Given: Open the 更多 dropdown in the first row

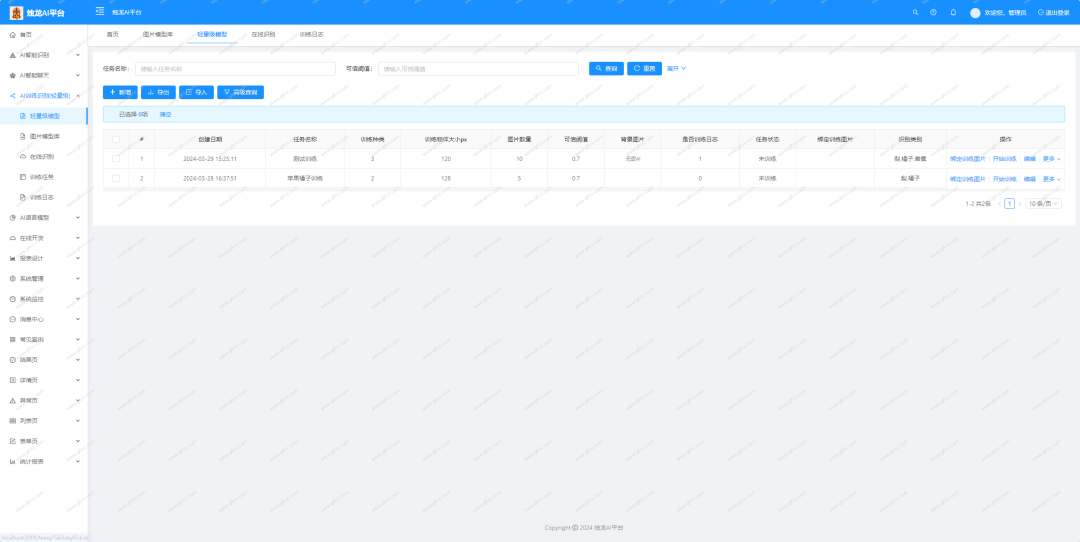Looking at the screenshot, I should click(1052, 158).
